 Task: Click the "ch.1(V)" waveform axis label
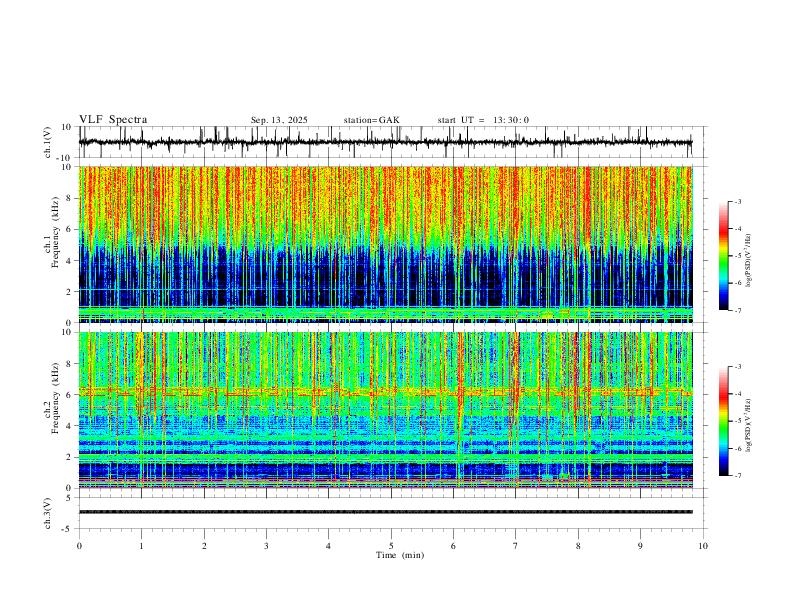[x=48, y=142]
